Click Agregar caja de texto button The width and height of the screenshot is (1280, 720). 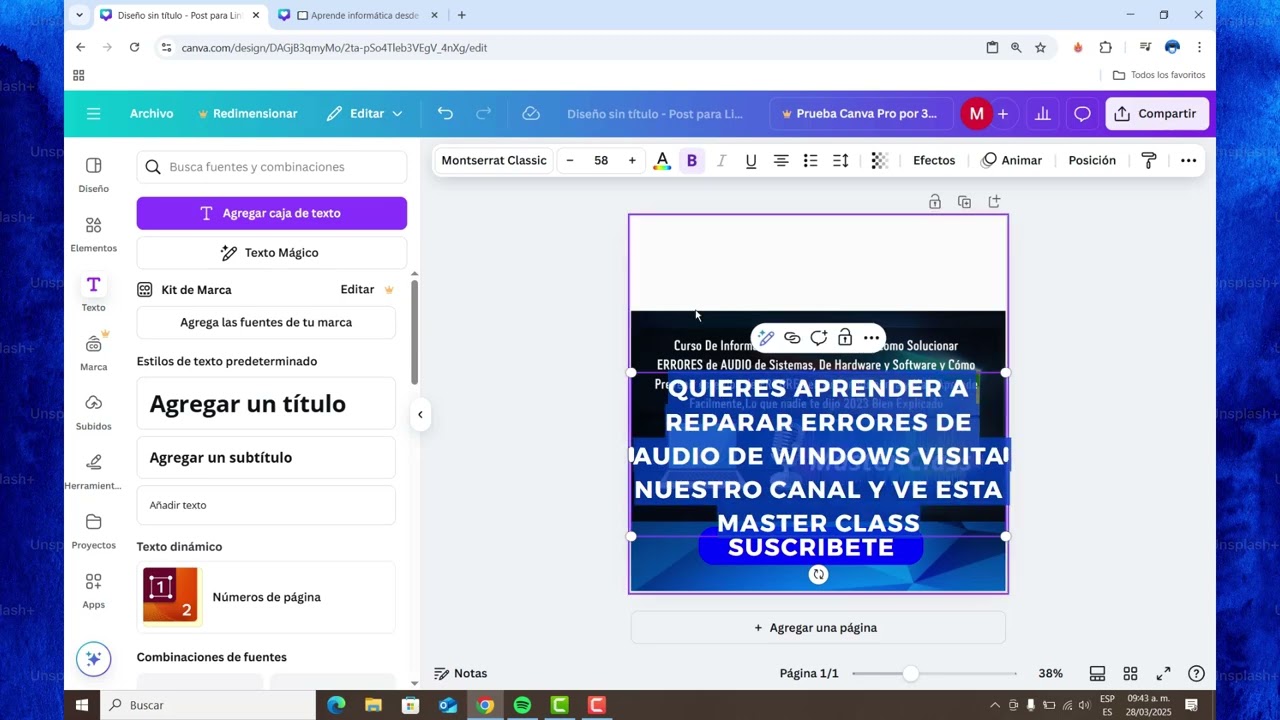272,213
